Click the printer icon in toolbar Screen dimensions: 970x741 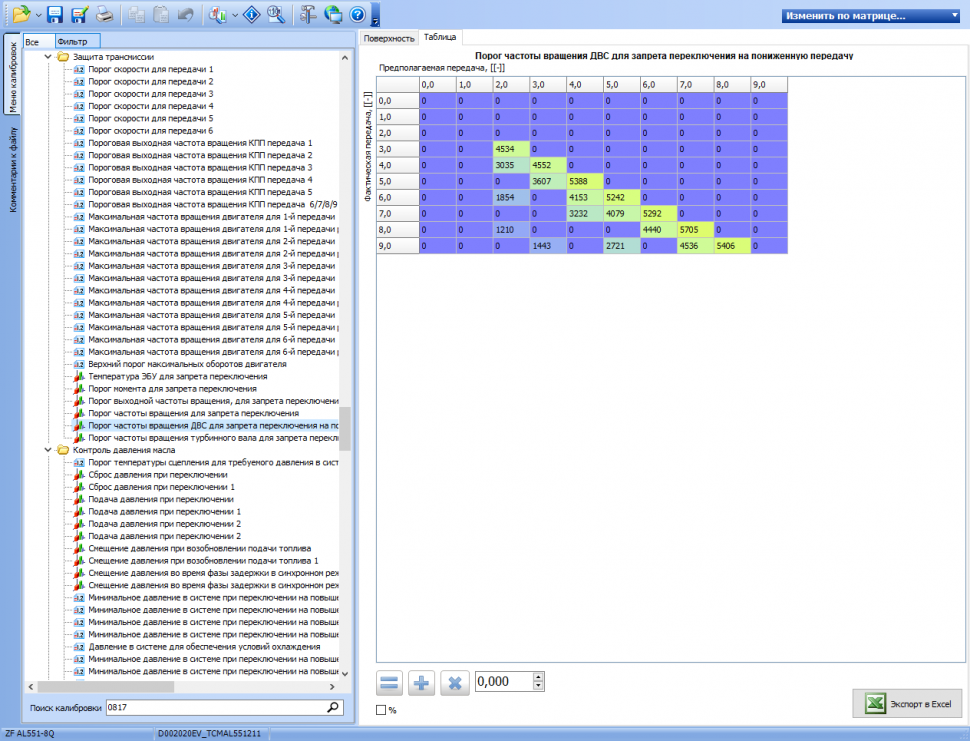tap(105, 14)
